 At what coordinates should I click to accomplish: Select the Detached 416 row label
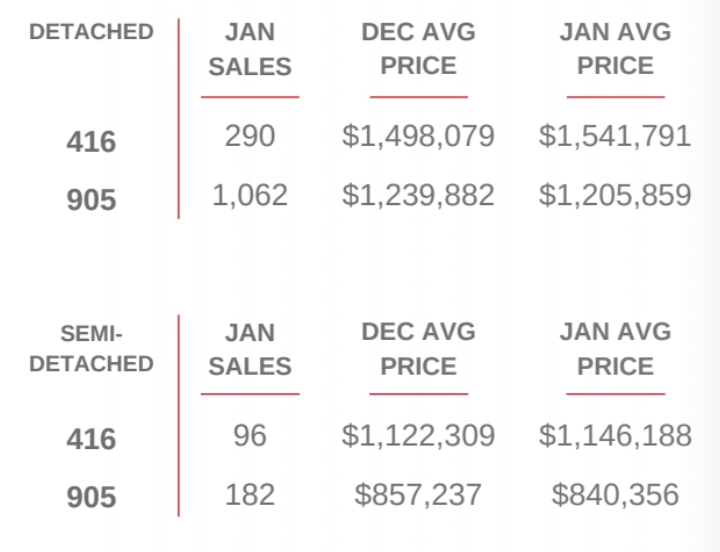tap(91, 142)
